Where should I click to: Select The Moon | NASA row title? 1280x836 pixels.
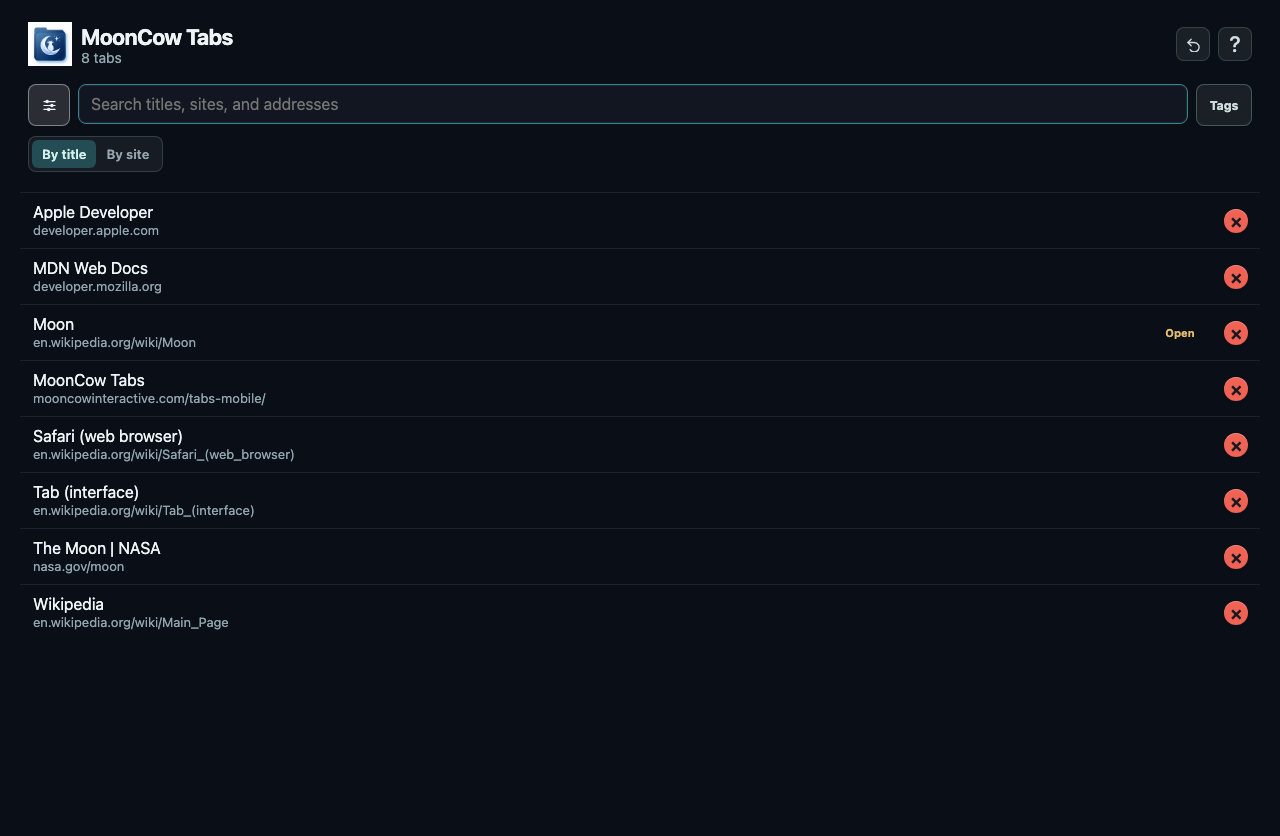pos(97,548)
